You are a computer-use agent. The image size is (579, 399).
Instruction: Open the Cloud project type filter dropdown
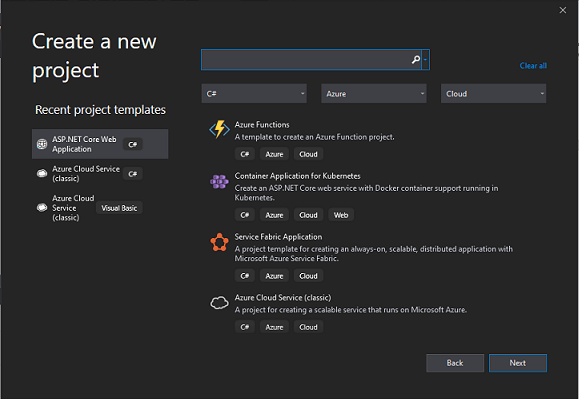pyautogui.click(x=493, y=94)
